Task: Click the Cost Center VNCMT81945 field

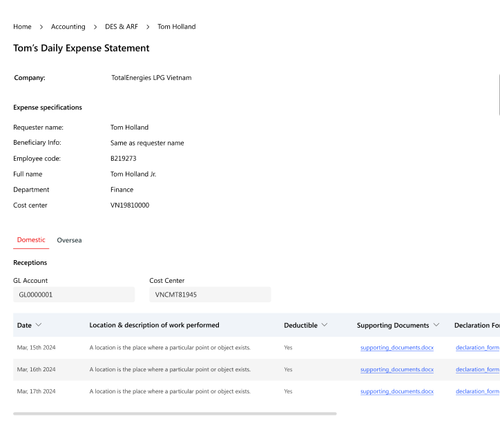Action: point(210,295)
